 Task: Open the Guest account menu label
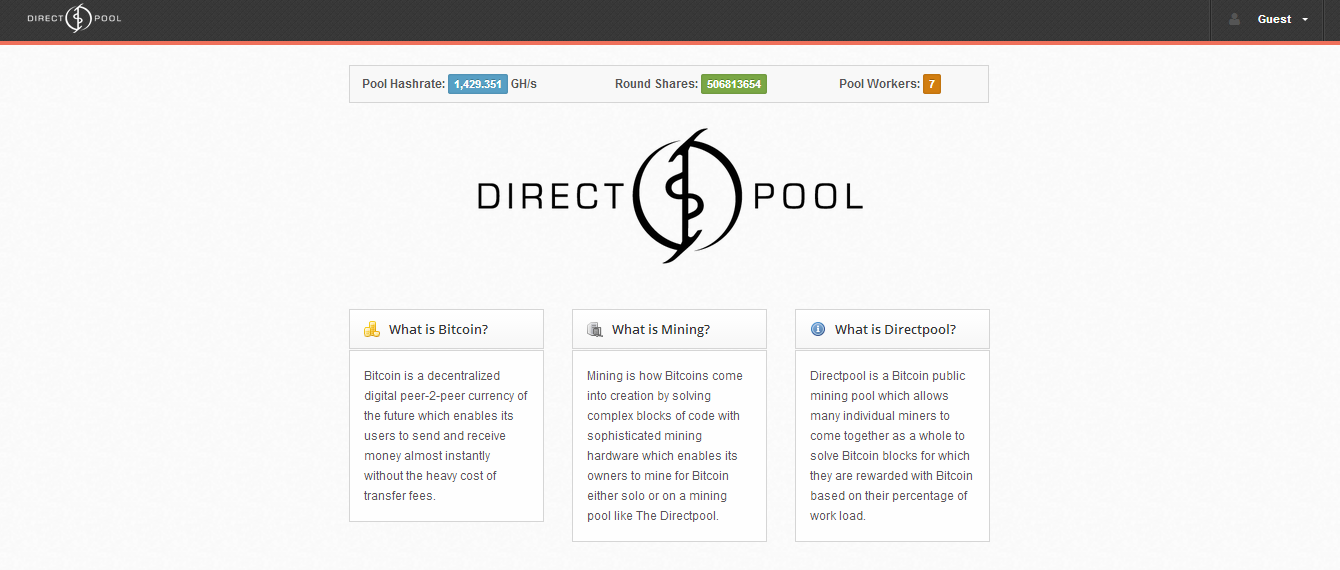[x=1274, y=19]
